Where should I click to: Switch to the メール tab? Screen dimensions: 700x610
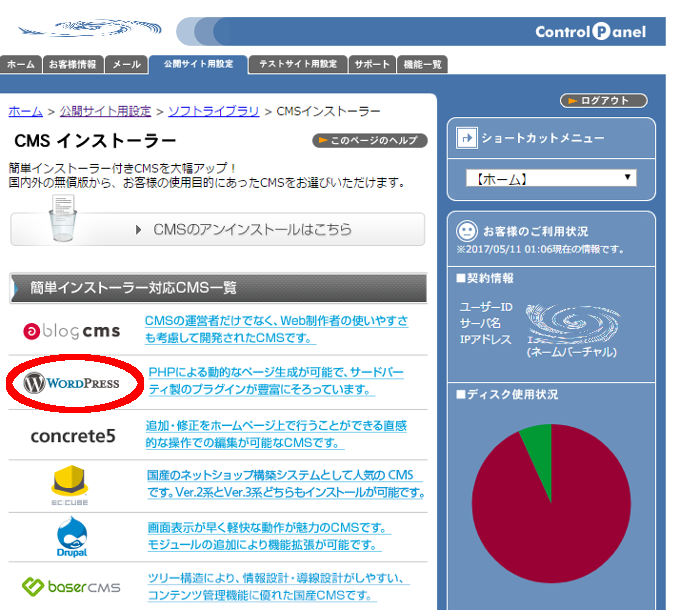tap(127, 64)
